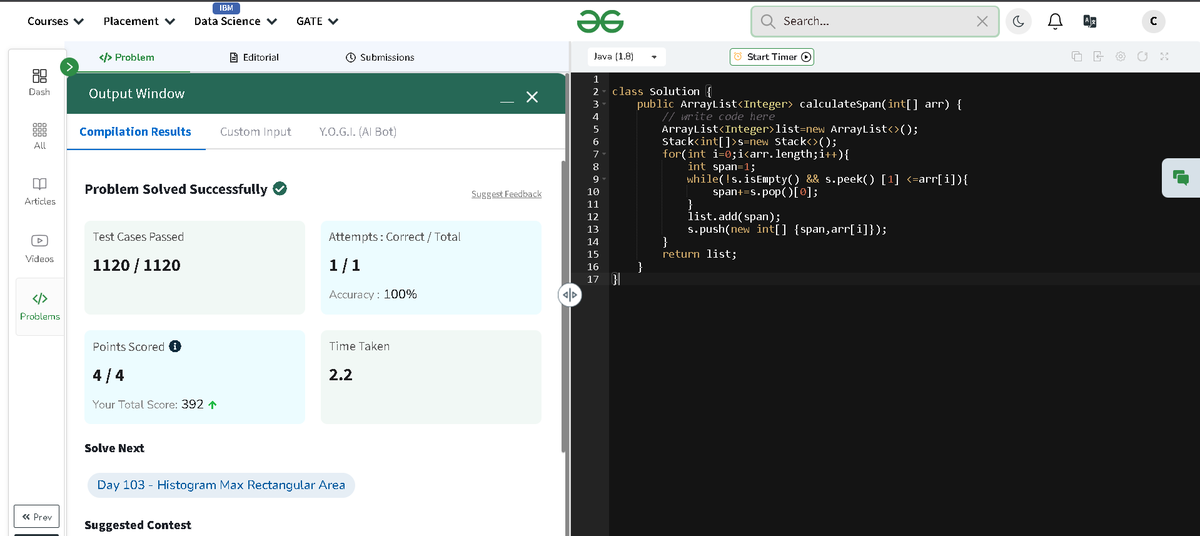
Task: Click the Points Scored 4 / 4 value
Action: click(108, 376)
